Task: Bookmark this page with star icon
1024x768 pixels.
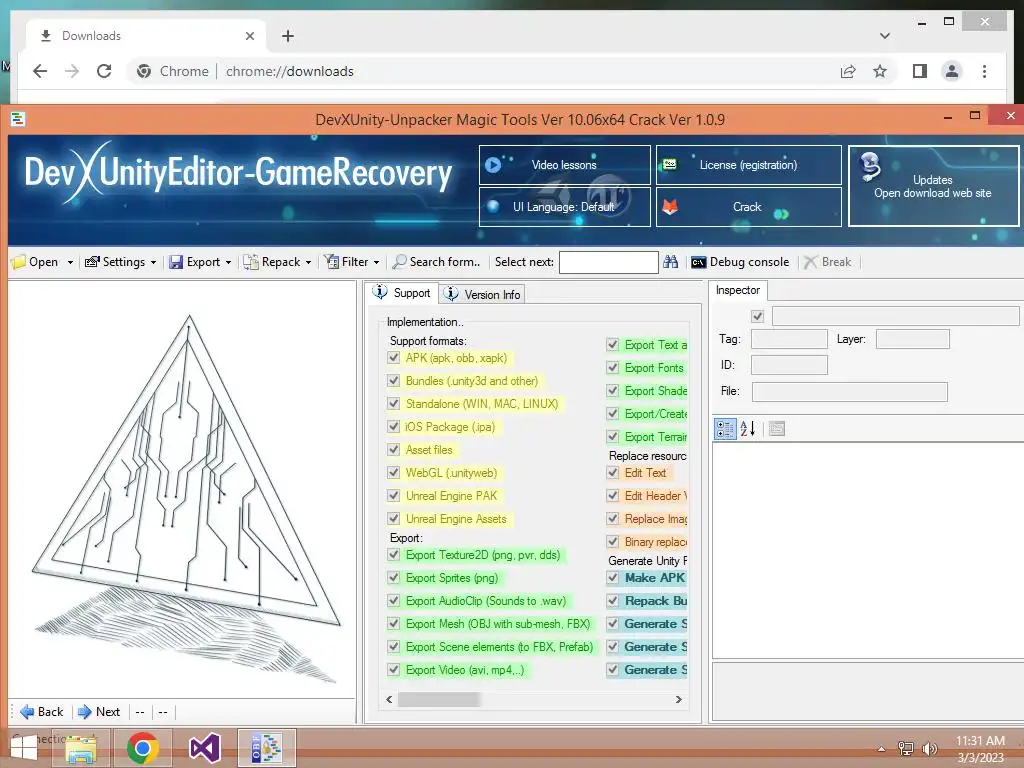Action: click(x=880, y=71)
